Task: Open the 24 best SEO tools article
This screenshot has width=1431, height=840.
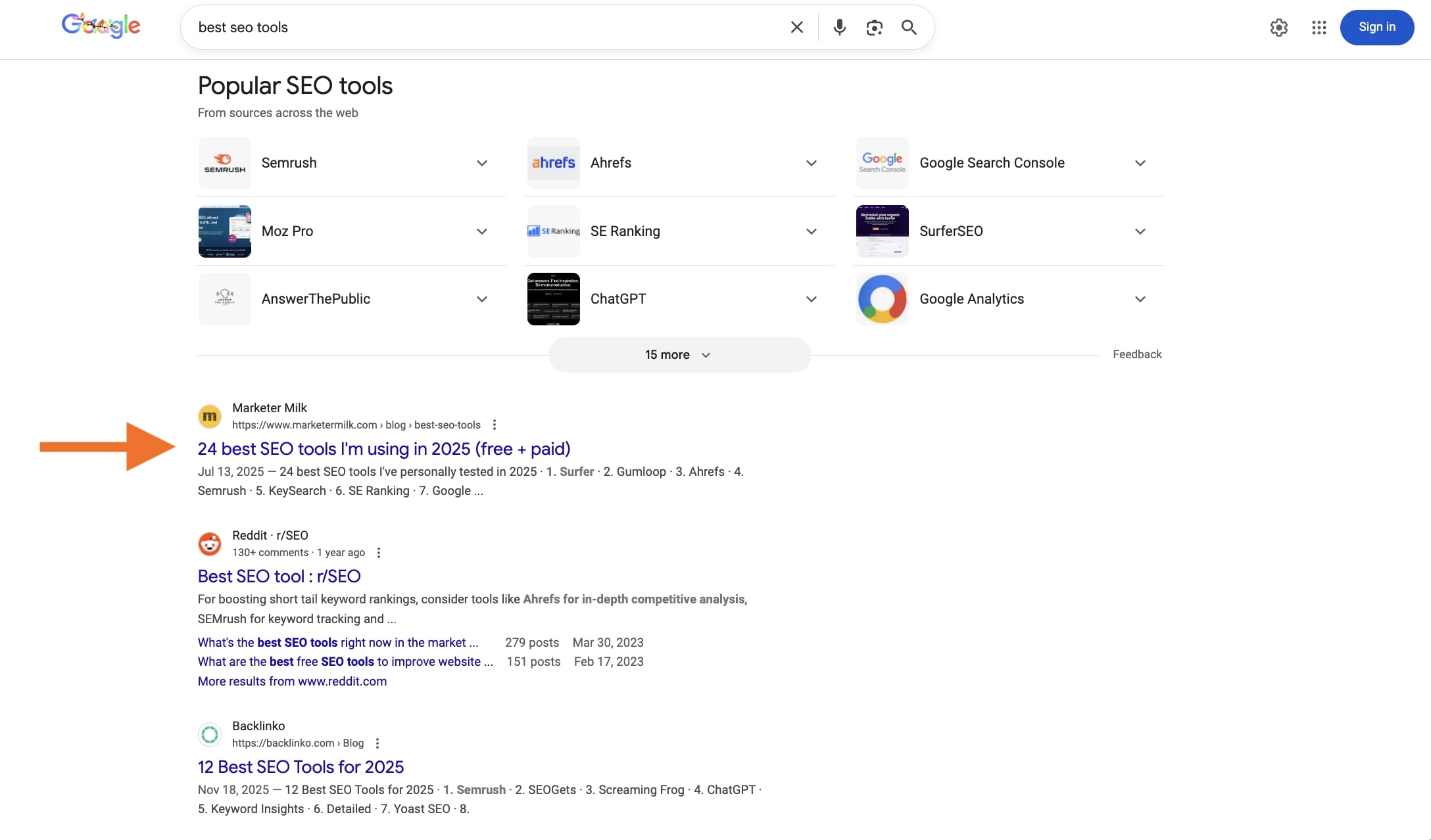Action: coord(383,449)
